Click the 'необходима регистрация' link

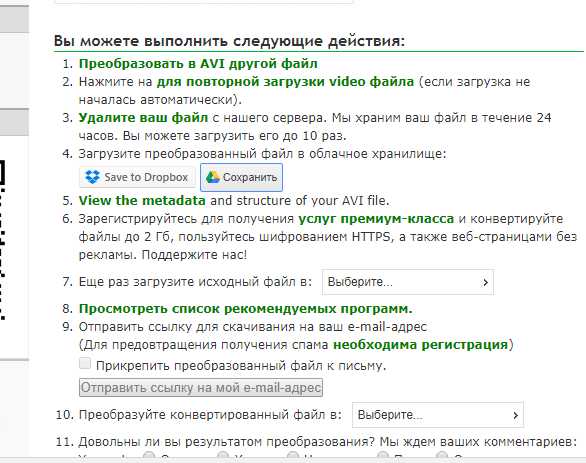pyautogui.click(x=420, y=344)
